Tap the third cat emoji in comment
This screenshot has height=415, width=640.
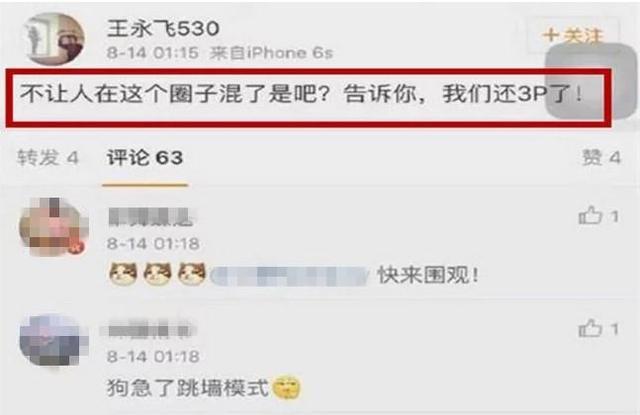(x=192, y=274)
